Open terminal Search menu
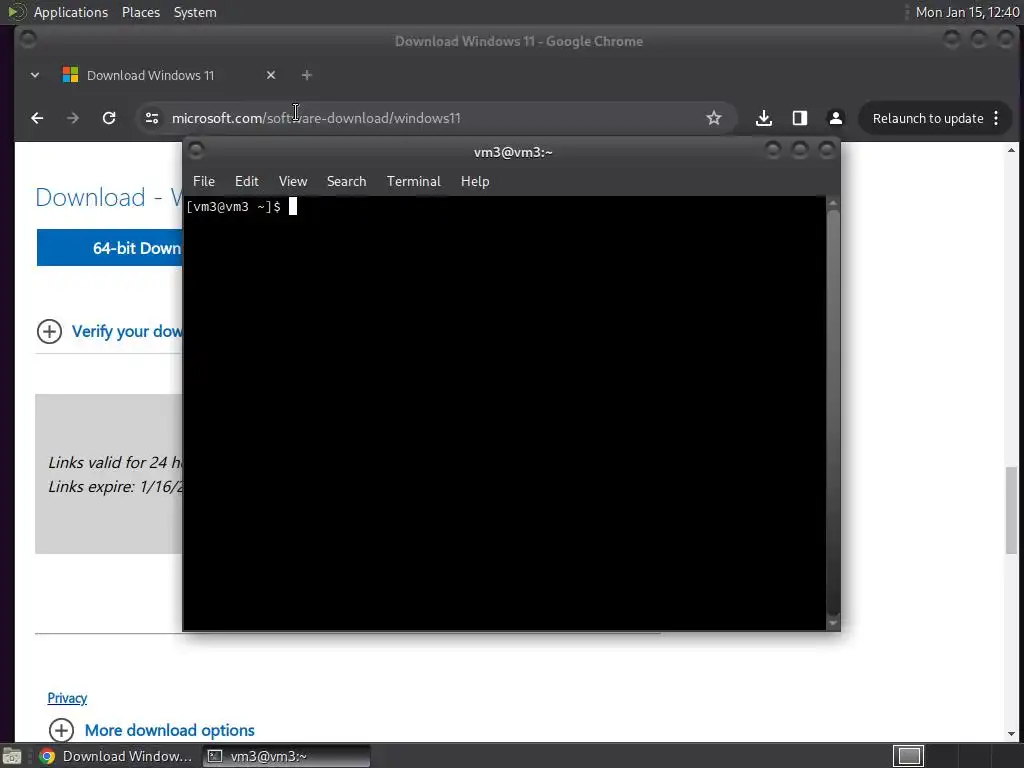This screenshot has height=768, width=1024. tap(346, 182)
